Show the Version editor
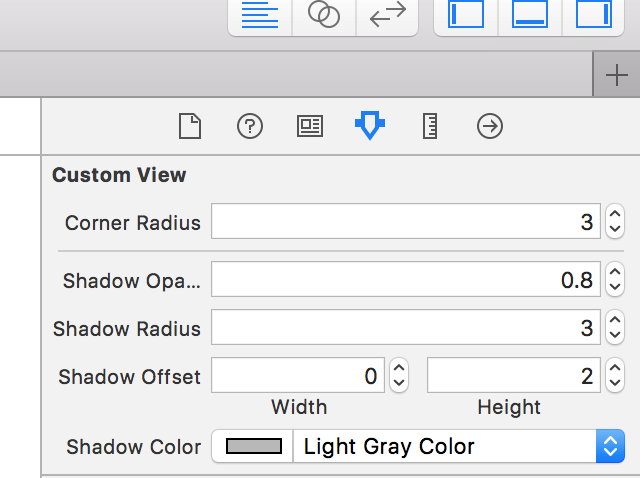This screenshot has height=478, width=640. pyautogui.click(x=386, y=15)
